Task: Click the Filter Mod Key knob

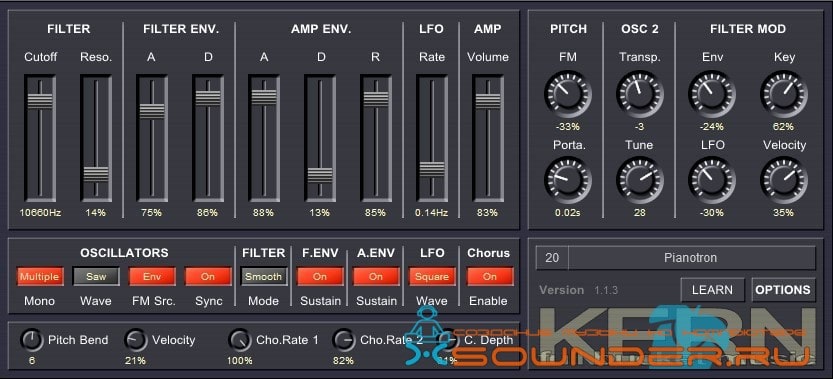Action: tap(784, 94)
